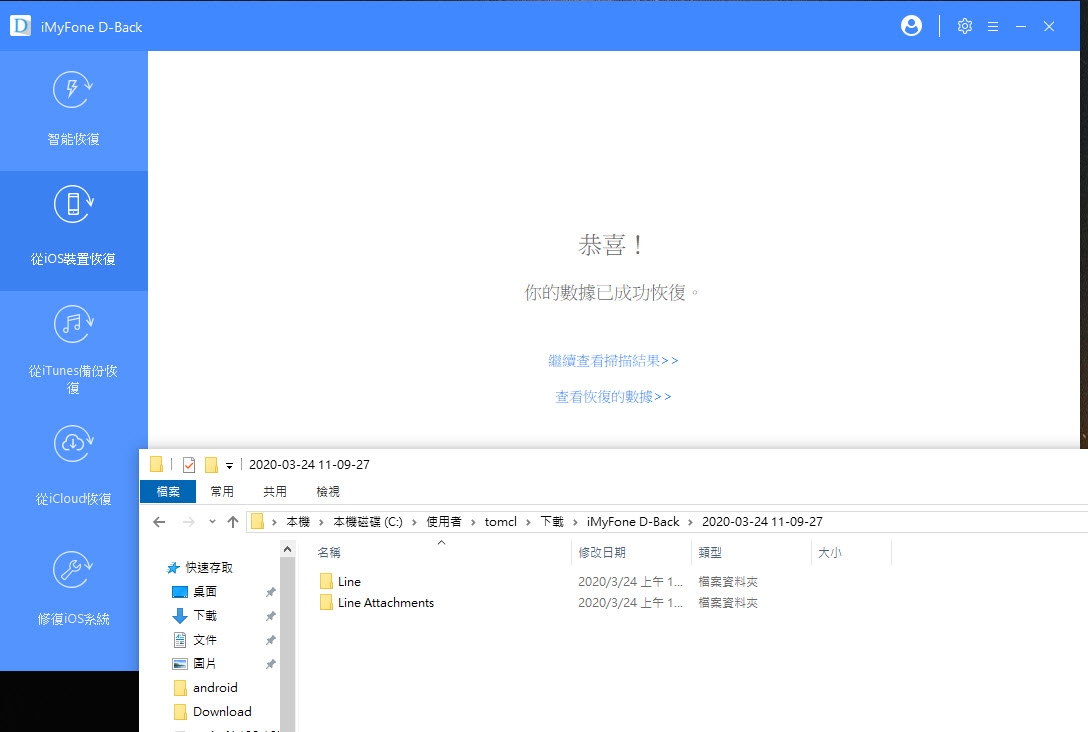Open the hamburger menu in title bar
Image resolution: width=1088 pixels, height=732 pixels.
click(993, 27)
